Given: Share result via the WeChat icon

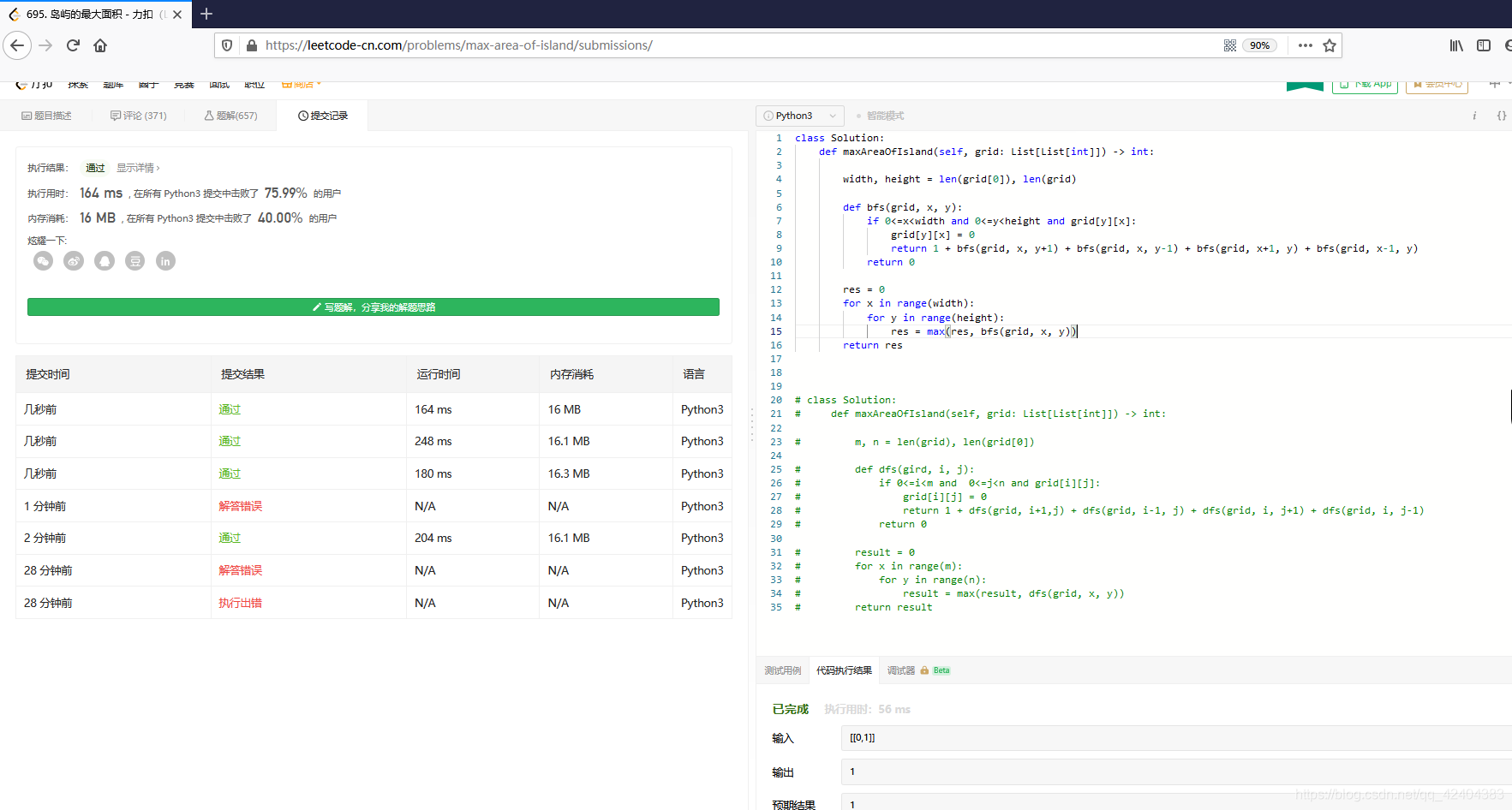Looking at the screenshot, I should [x=43, y=261].
